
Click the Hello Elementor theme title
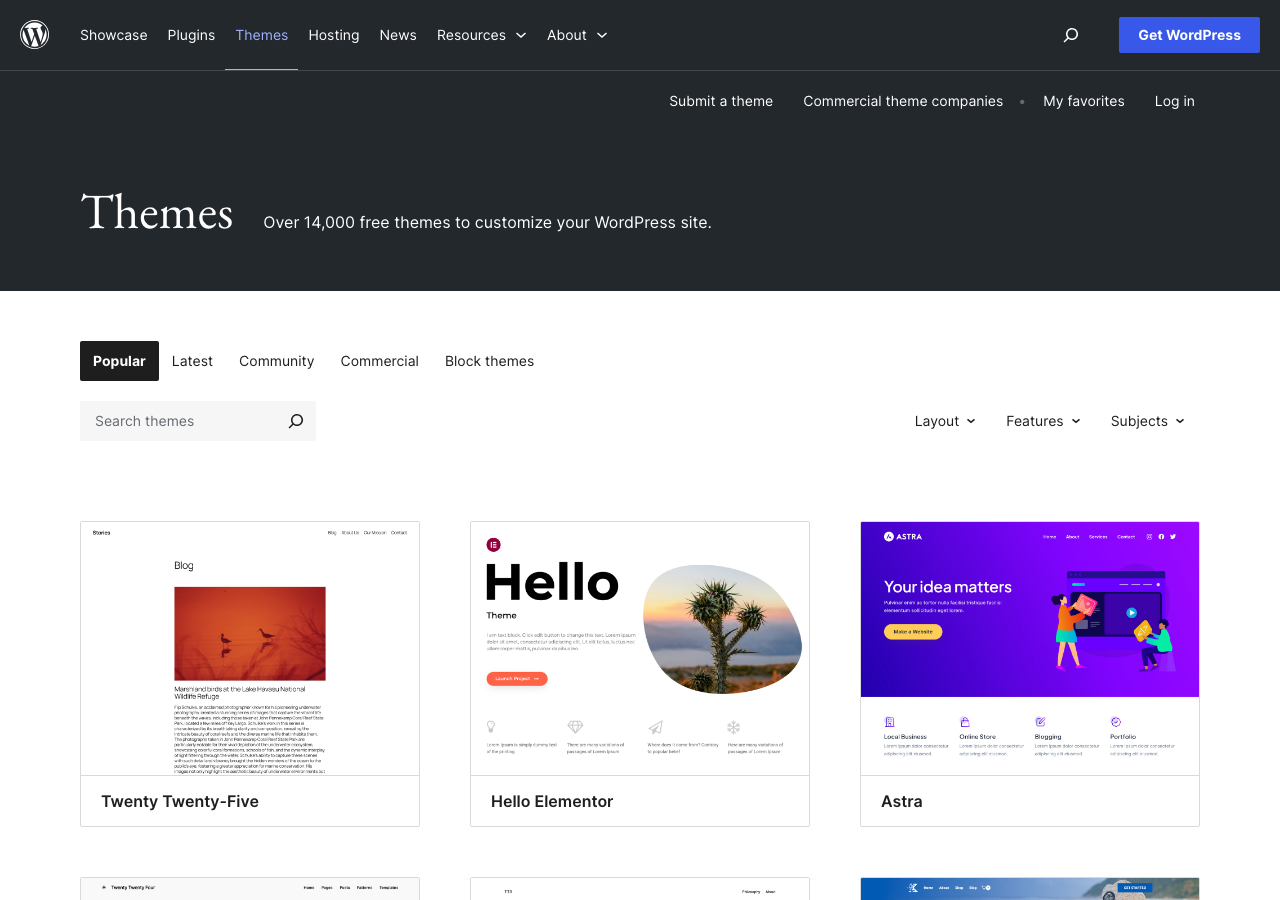coord(552,801)
